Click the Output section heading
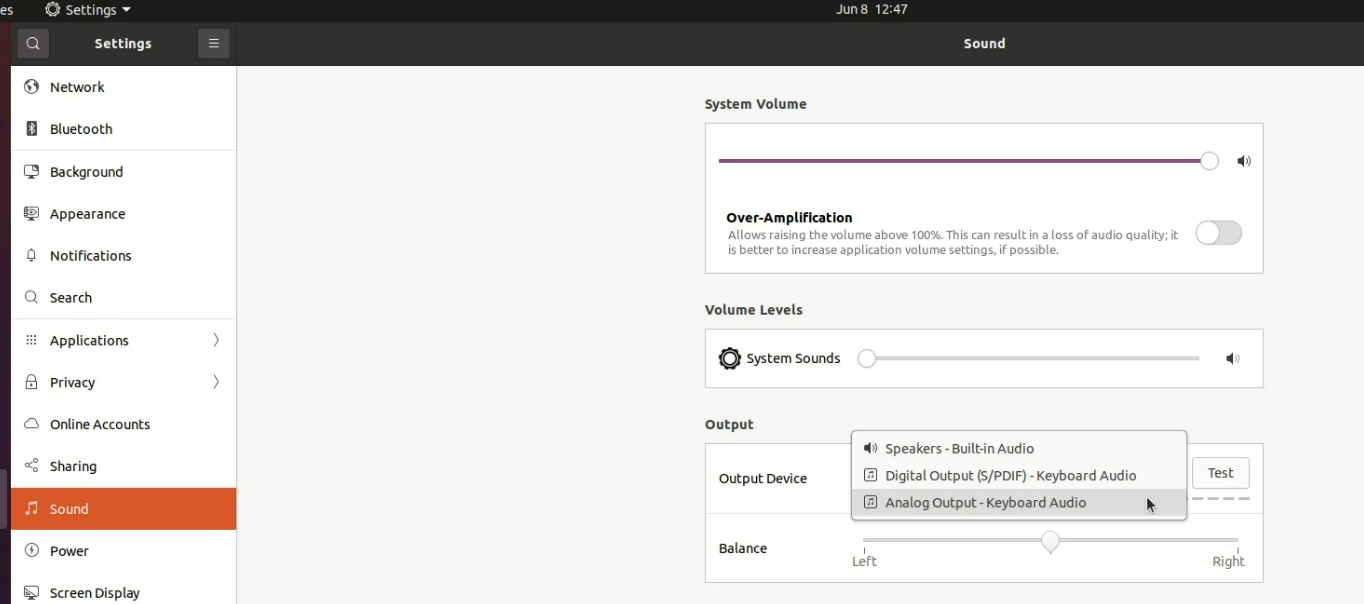Screen dimensions: 1364x604 click(x=729, y=425)
